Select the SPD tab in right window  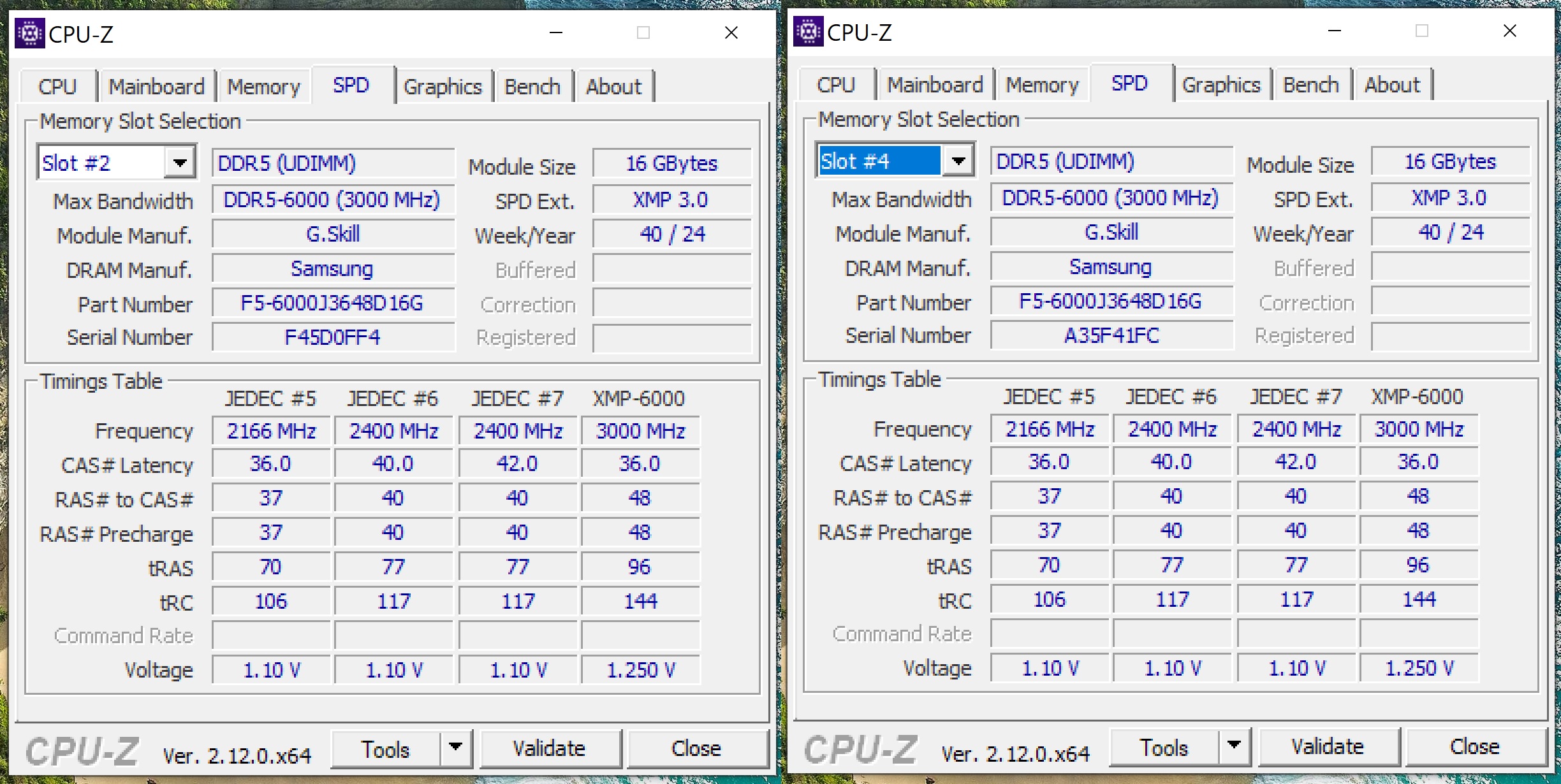coord(1130,83)
